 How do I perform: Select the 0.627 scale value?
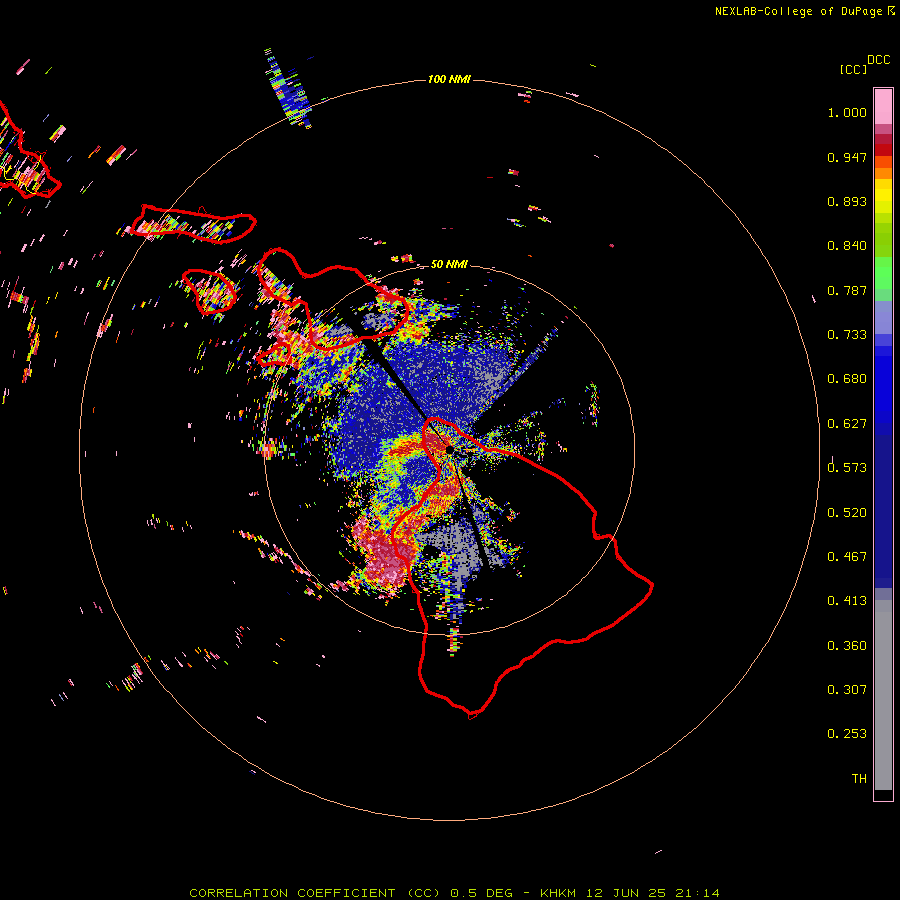click(x=847, y=424)
